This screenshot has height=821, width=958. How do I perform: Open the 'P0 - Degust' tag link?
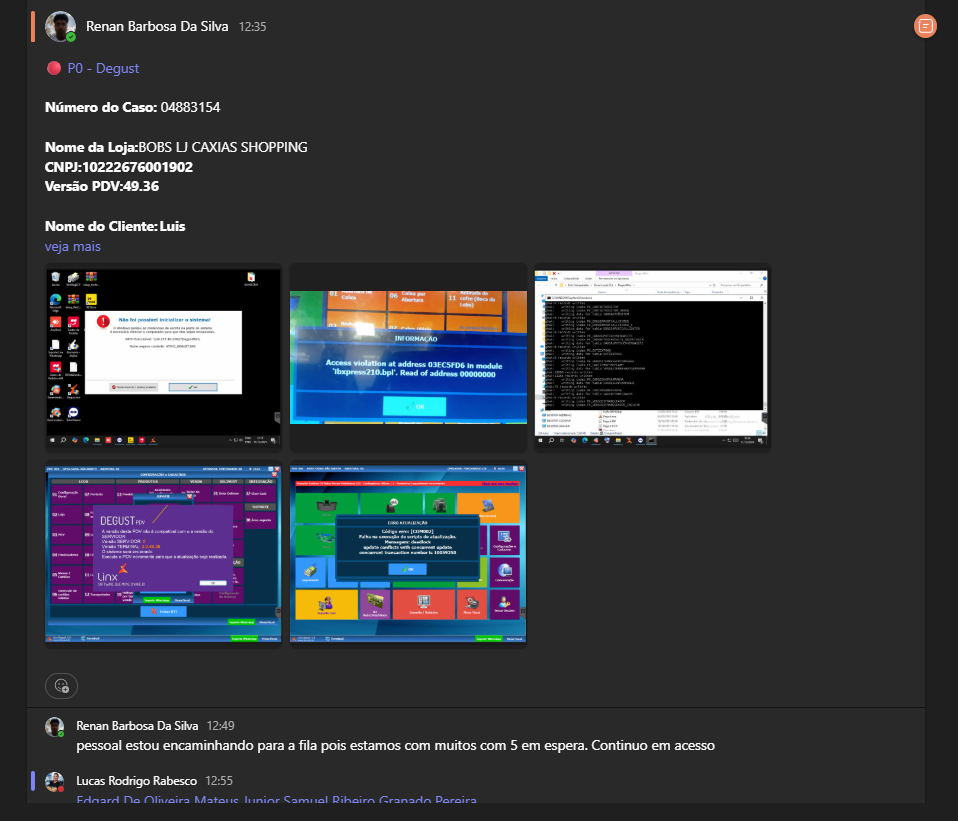(103, 68)
